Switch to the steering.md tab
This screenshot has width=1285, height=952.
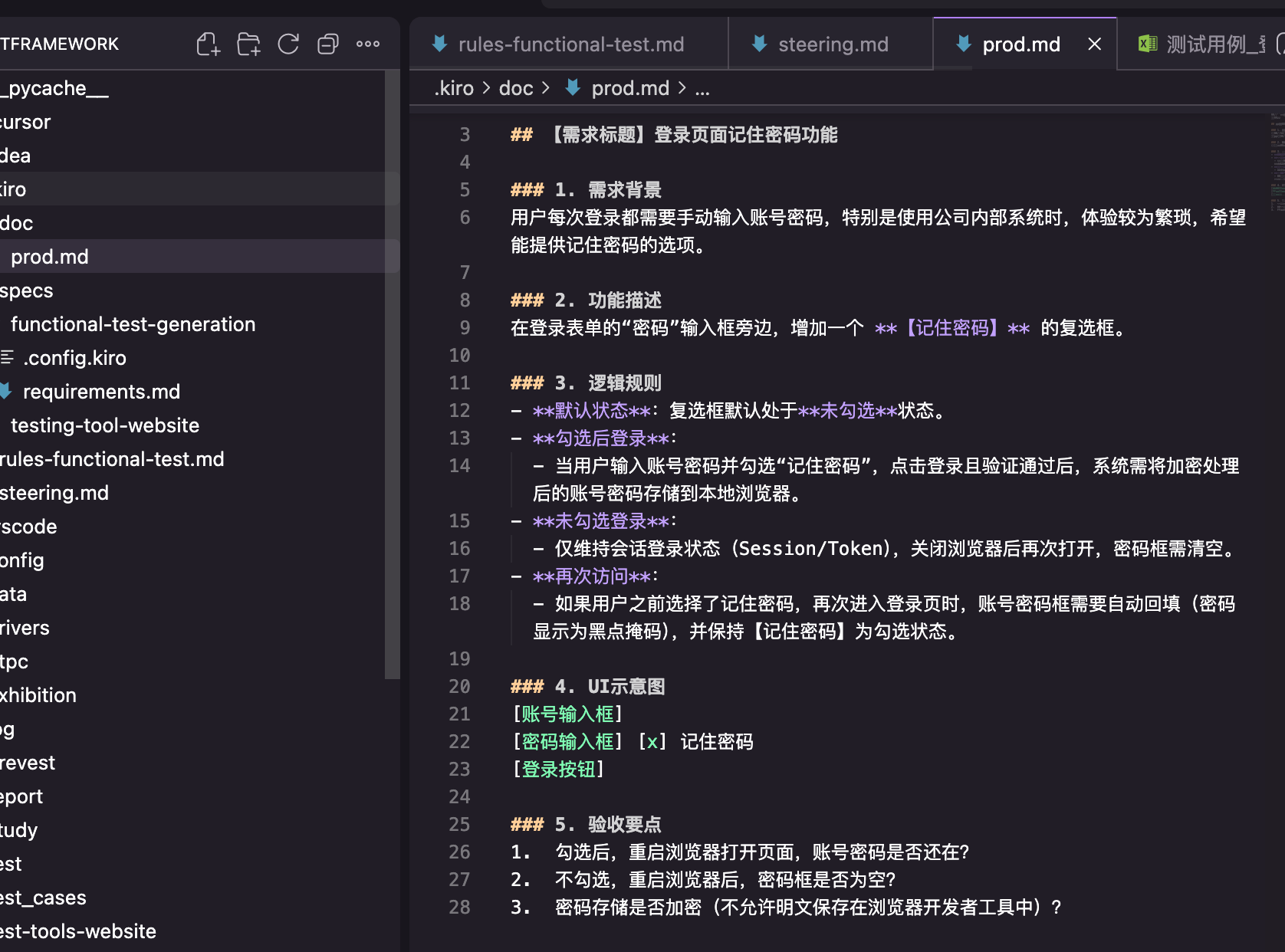coord(832,44)
